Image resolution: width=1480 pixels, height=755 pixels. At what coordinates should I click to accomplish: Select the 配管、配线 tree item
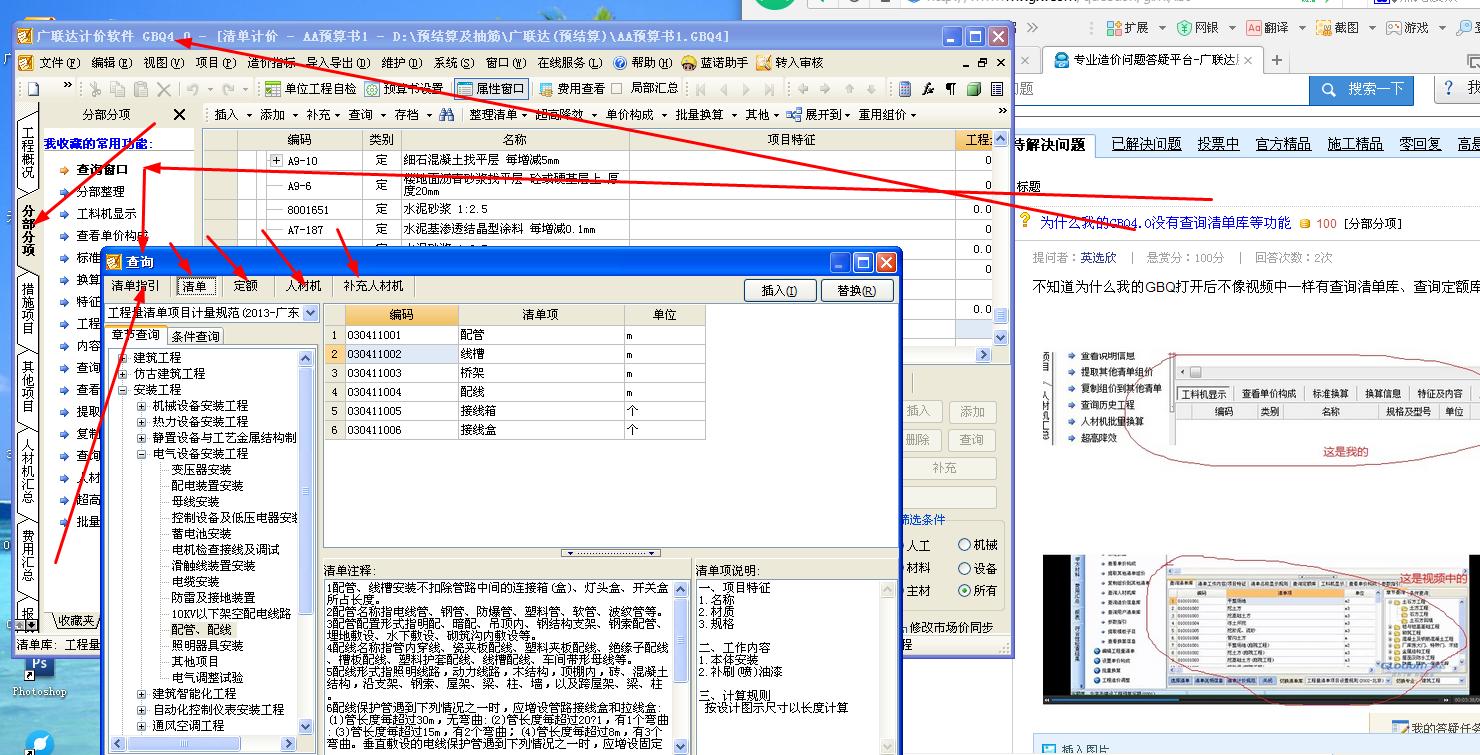[x=201, y=629]
